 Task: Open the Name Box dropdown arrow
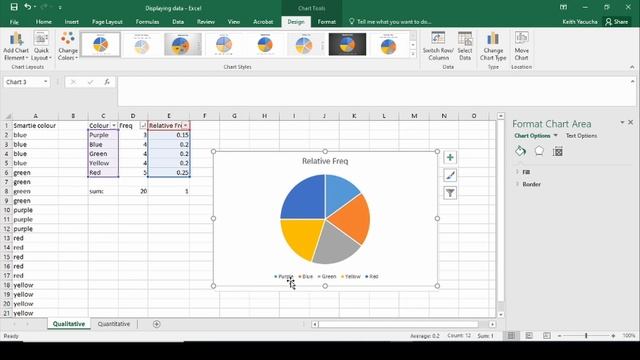45,82
